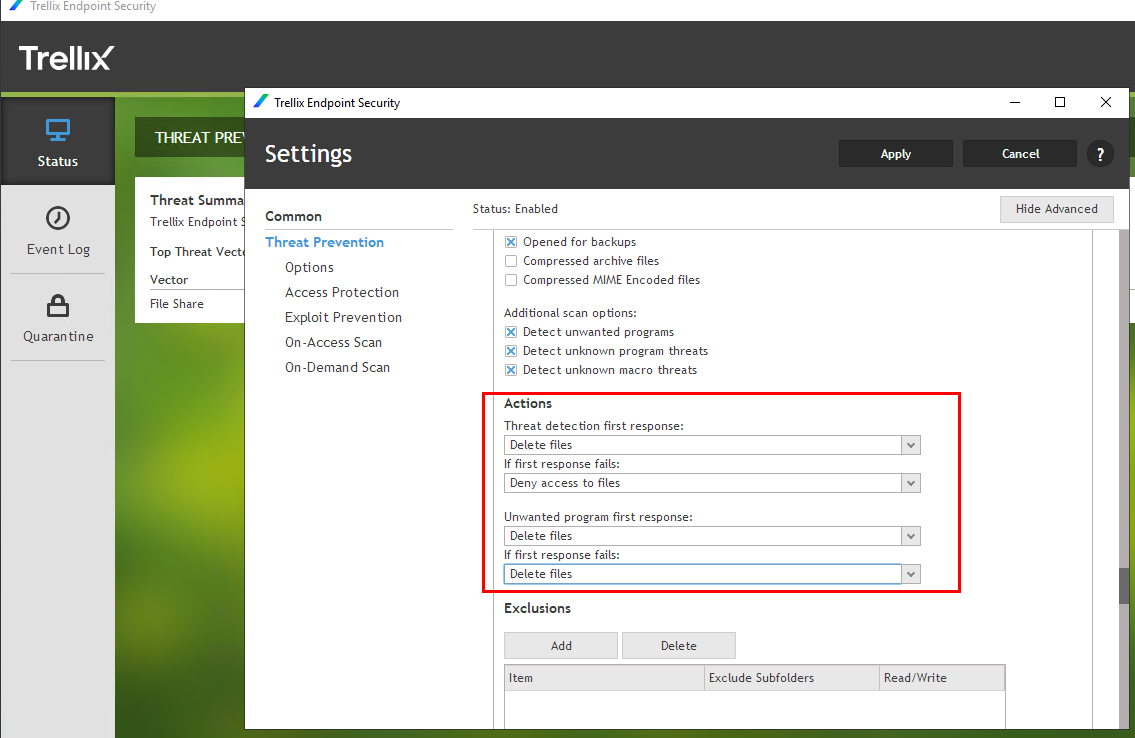Viewport: 1135px width, 738px height.
Task: Click the Vector column label in main window
Action: pos(169,280)
